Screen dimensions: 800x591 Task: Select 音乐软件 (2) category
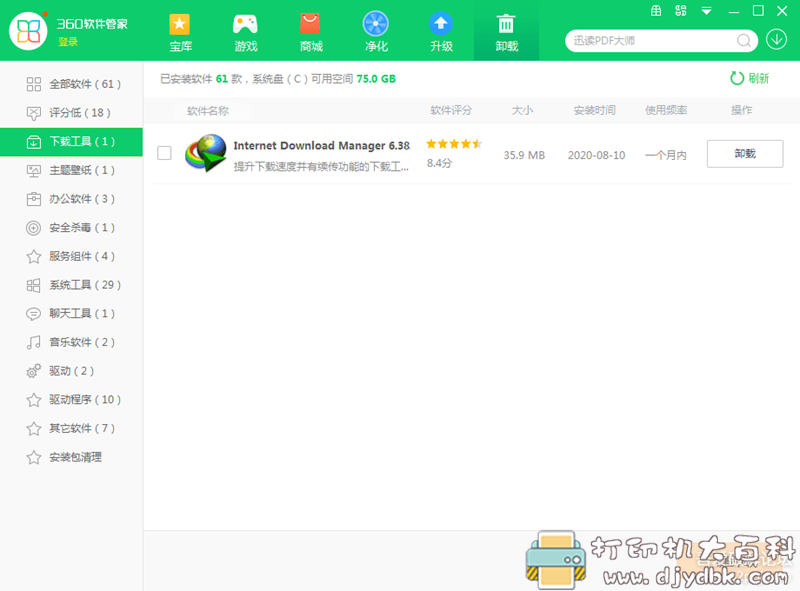tap(71, 342)
